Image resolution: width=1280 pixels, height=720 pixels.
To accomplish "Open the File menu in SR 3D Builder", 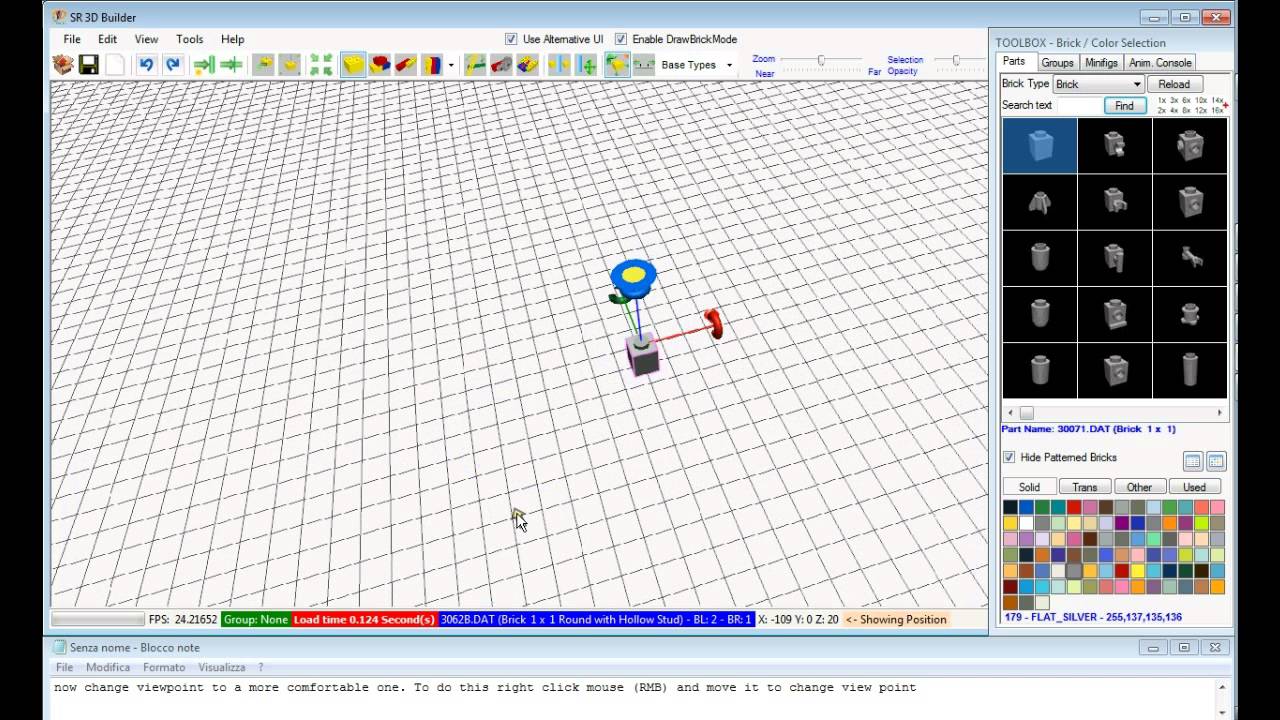I will pyautogui.click(x=72, y=39).
